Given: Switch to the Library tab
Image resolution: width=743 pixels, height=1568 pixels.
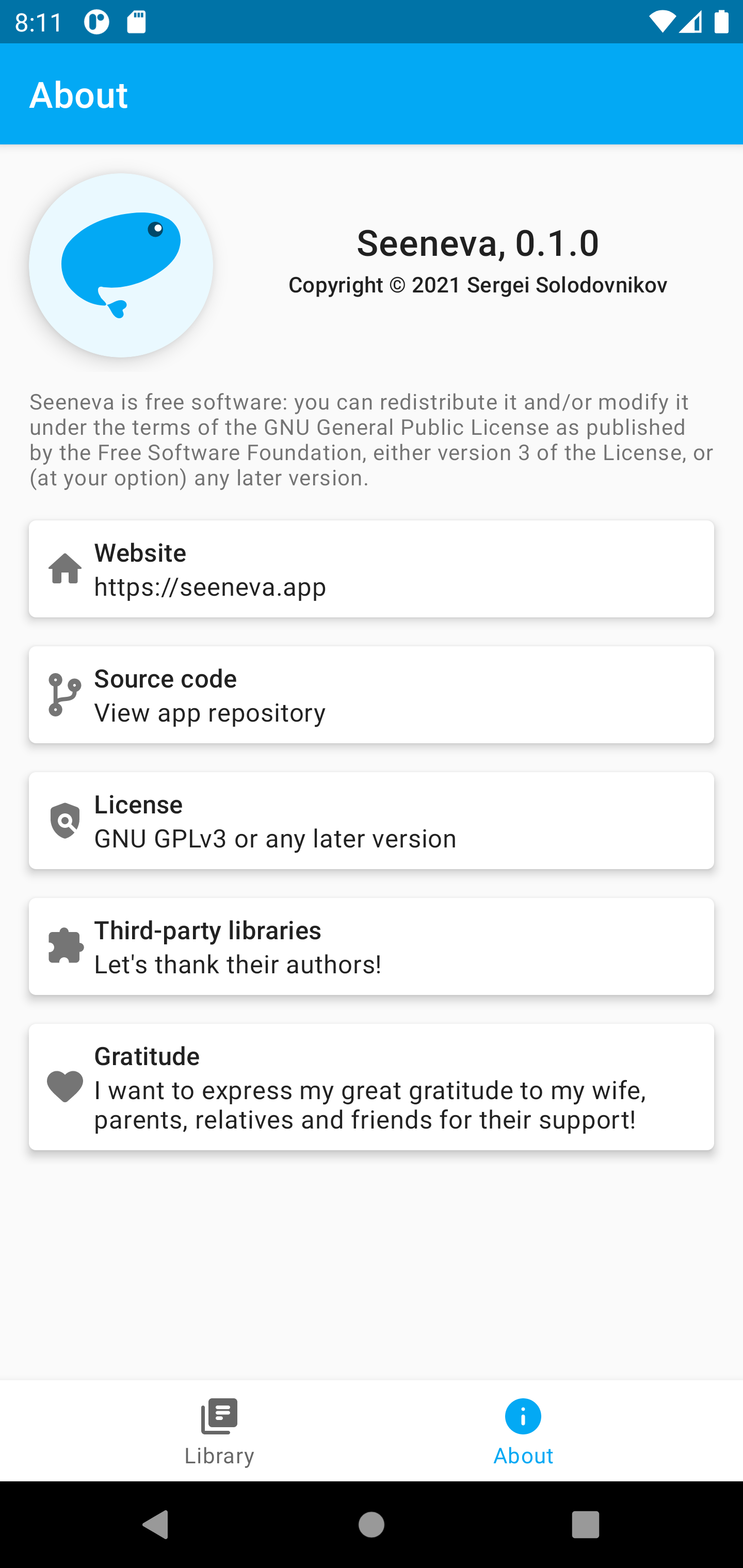Looking at the screenshot, I should (219, 1430).
